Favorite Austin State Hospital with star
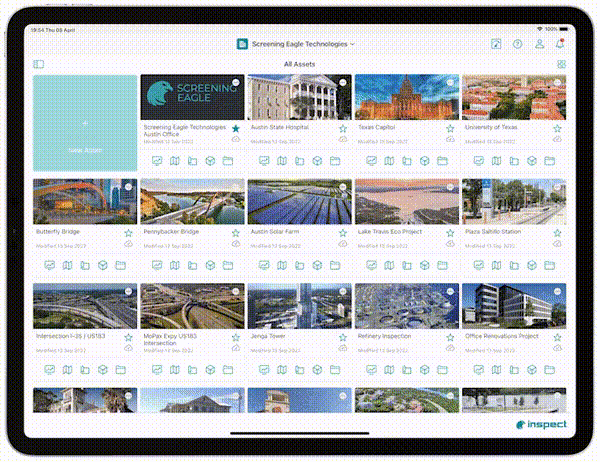 click(x=343, y=128)
